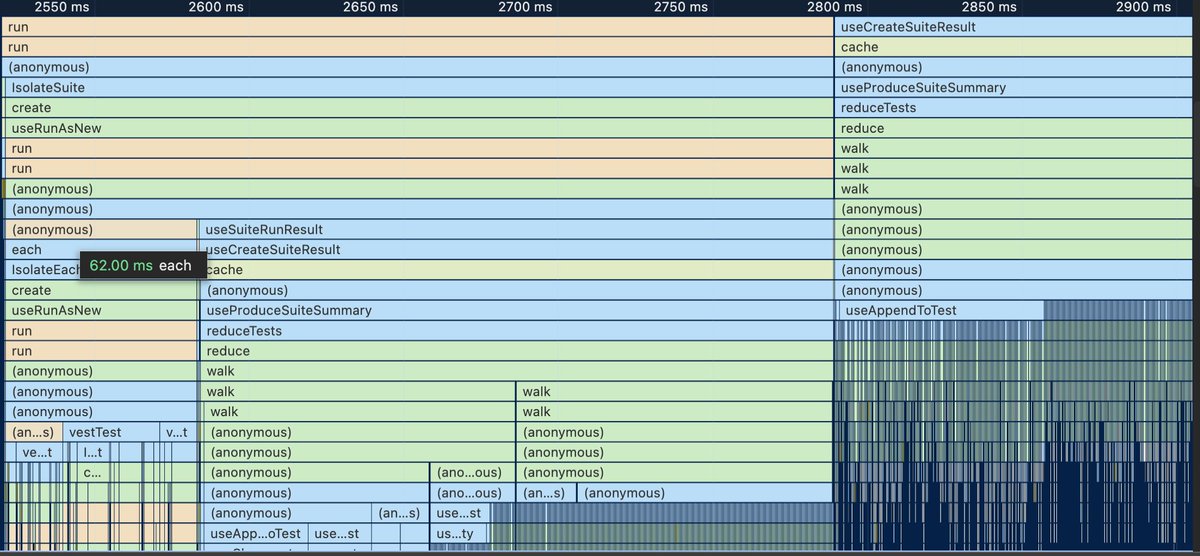Viewport: 1200px width, 556px height.
Task: Select the reduce bar directly below the reduceTests bar near 2600 ms
Action: point(516,351)
